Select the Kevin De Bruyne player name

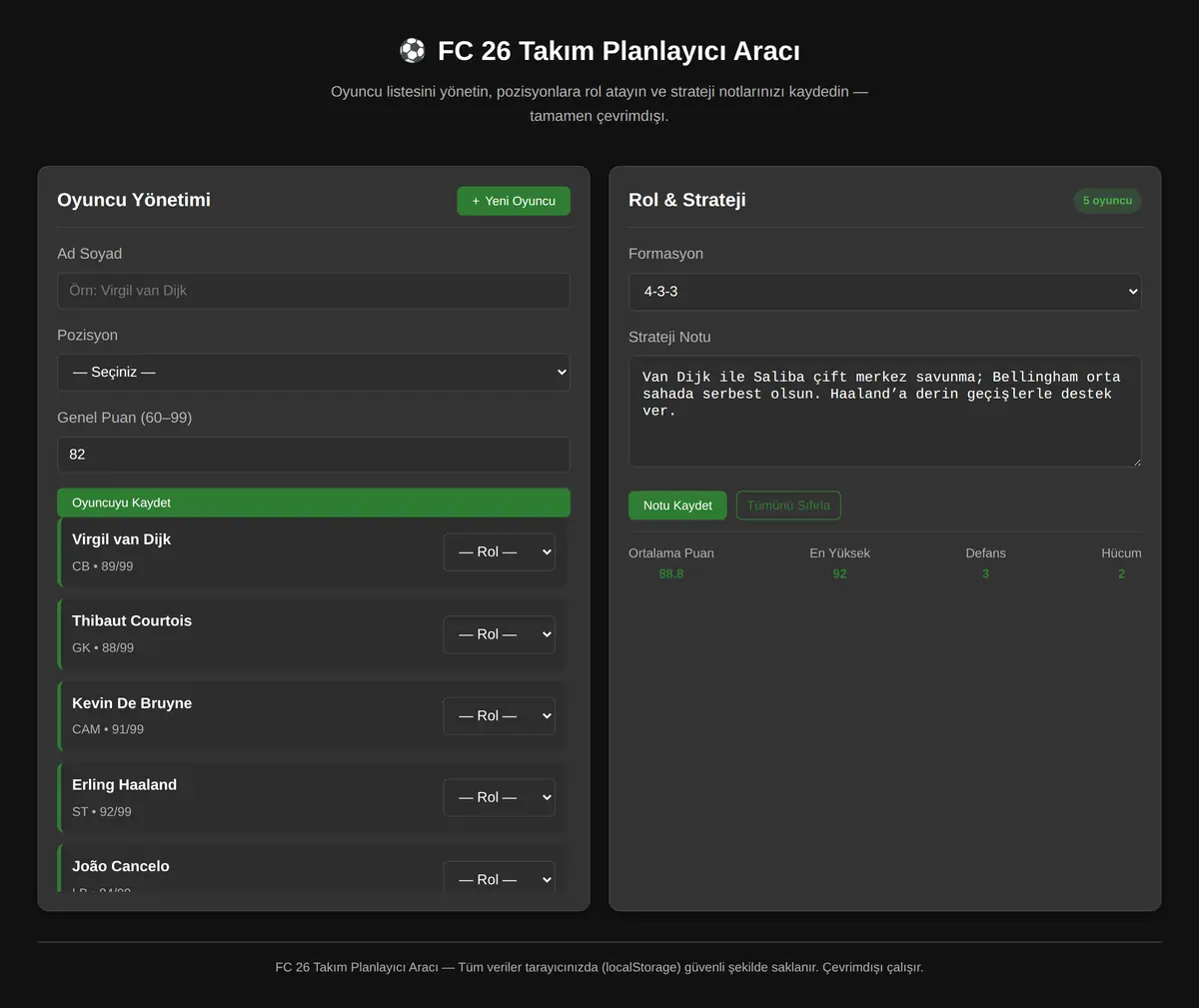coord(132,703)
